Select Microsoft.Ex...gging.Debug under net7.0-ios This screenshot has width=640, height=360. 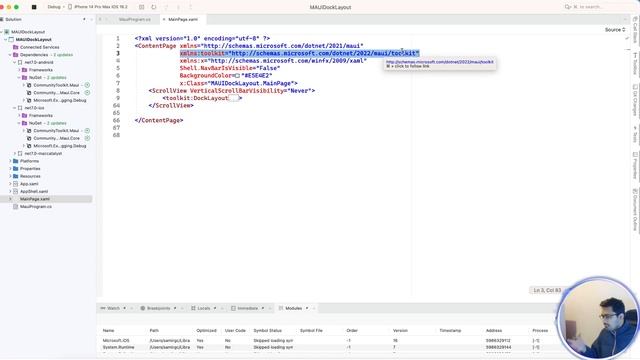click(x=60, y=146)
